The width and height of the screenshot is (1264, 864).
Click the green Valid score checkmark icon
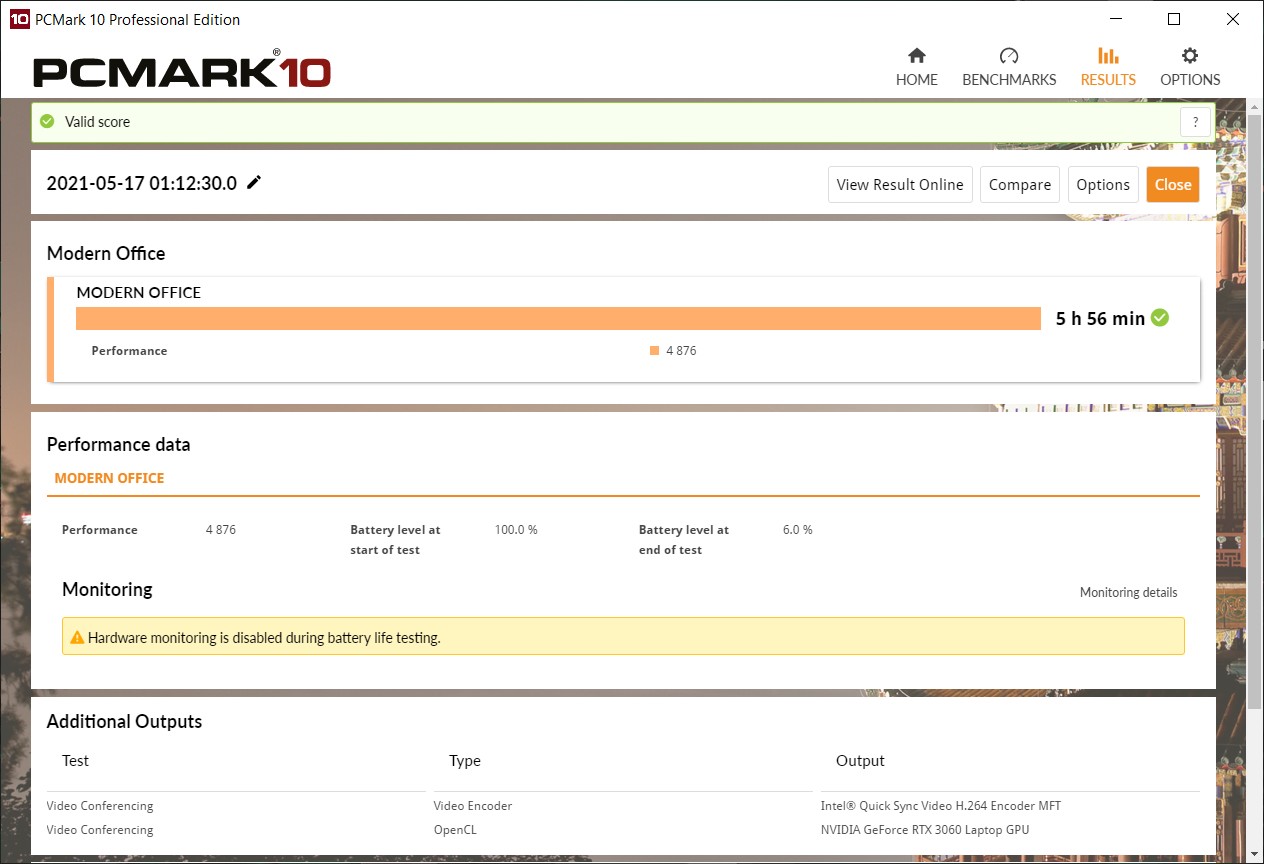[47, 122]
